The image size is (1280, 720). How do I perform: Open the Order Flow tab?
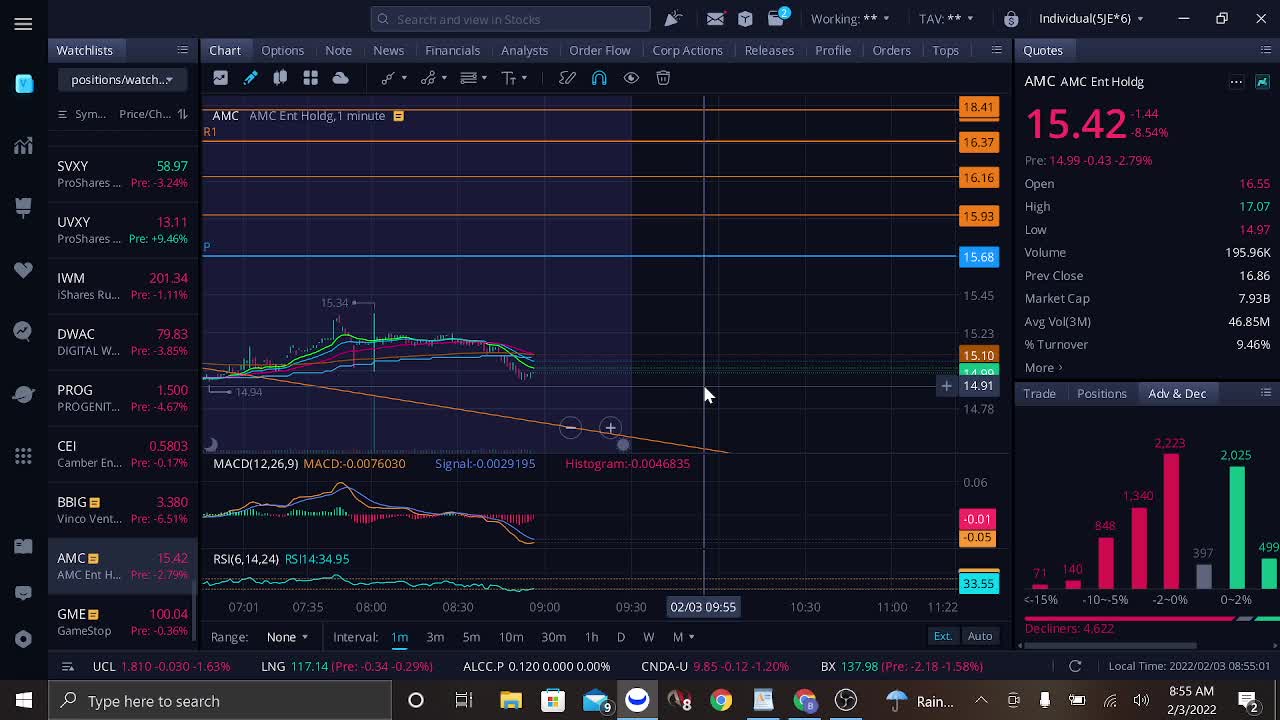pyautogui.click(x=600, y=50)
